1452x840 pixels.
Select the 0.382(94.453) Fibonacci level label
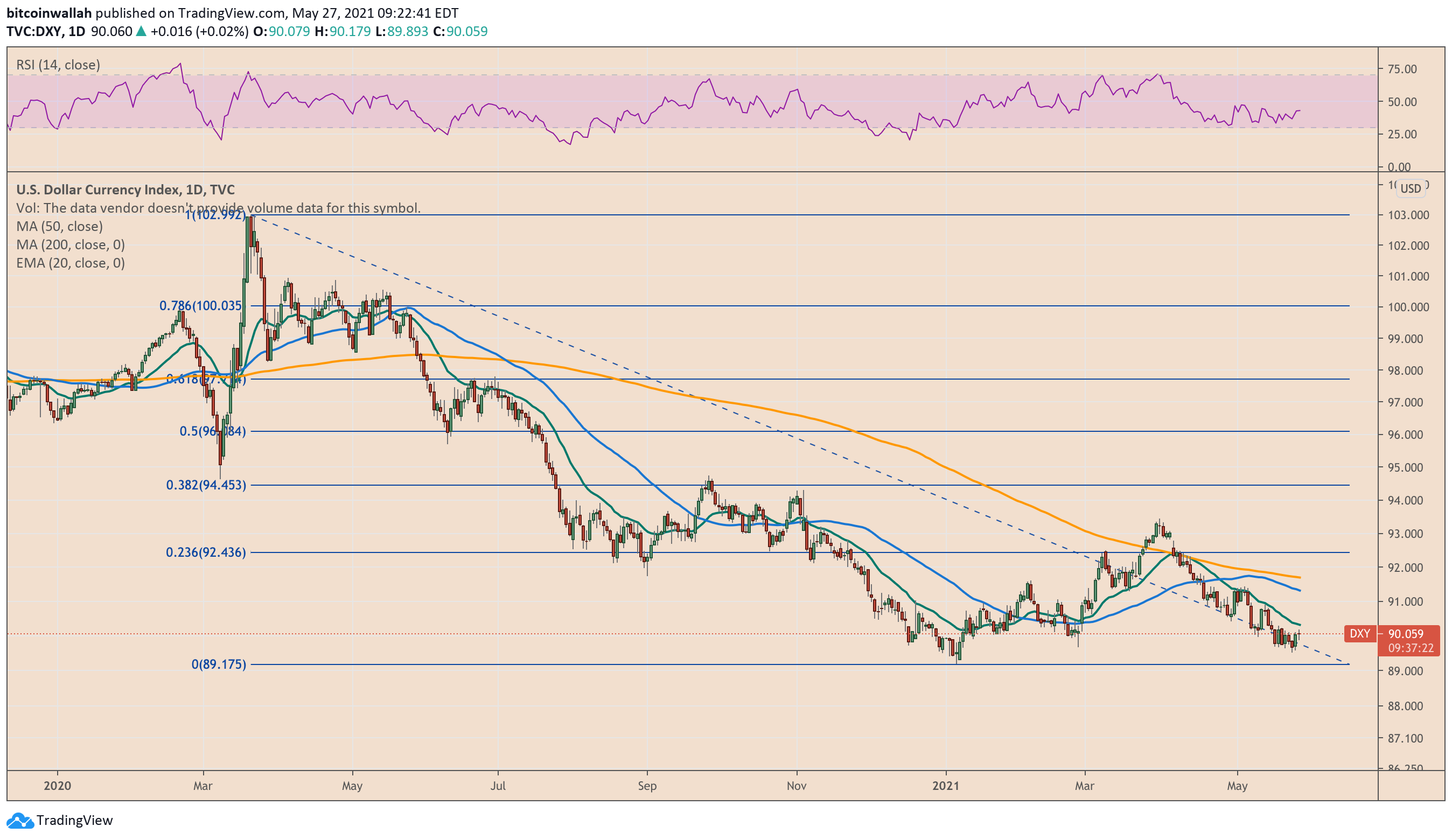[206, 485]
